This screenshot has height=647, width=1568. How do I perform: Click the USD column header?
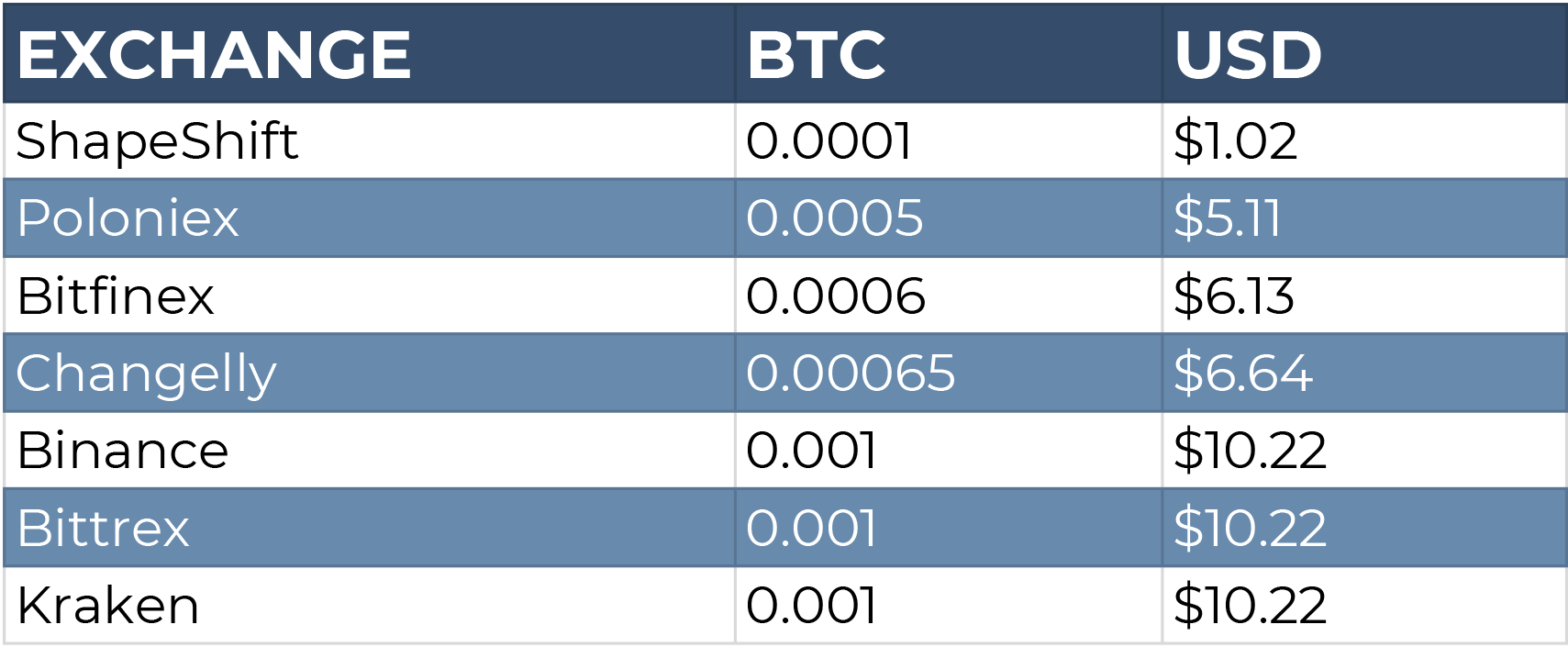click(x=1248, y=55)
